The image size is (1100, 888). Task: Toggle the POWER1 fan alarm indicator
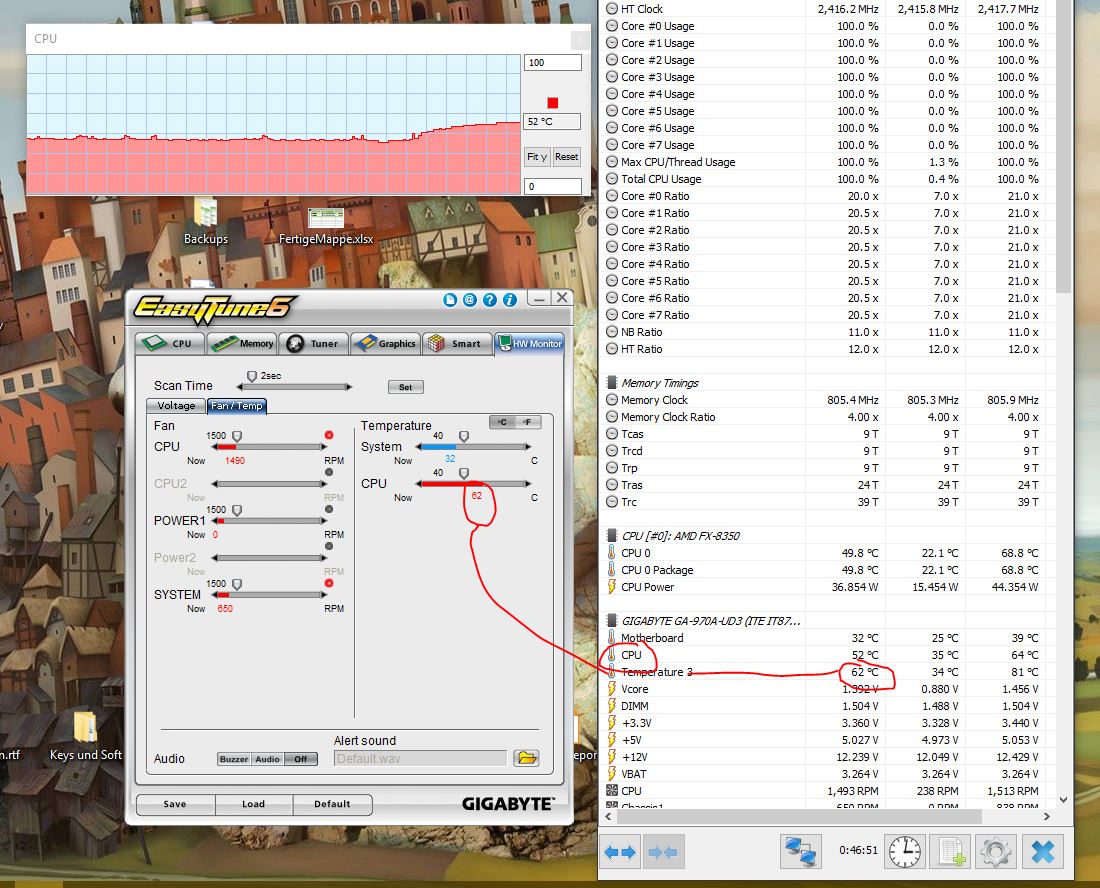pos(329,509)
